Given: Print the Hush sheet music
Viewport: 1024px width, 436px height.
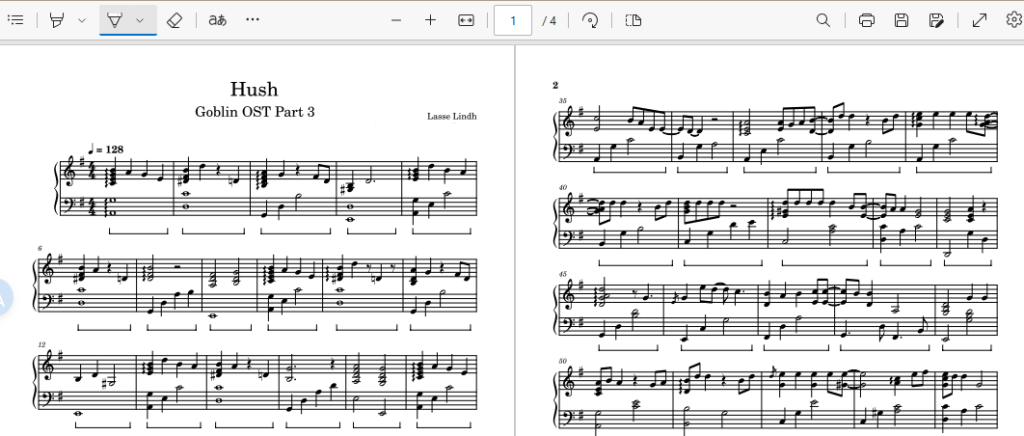Looking at the screenshot, I should coord(867,20).
